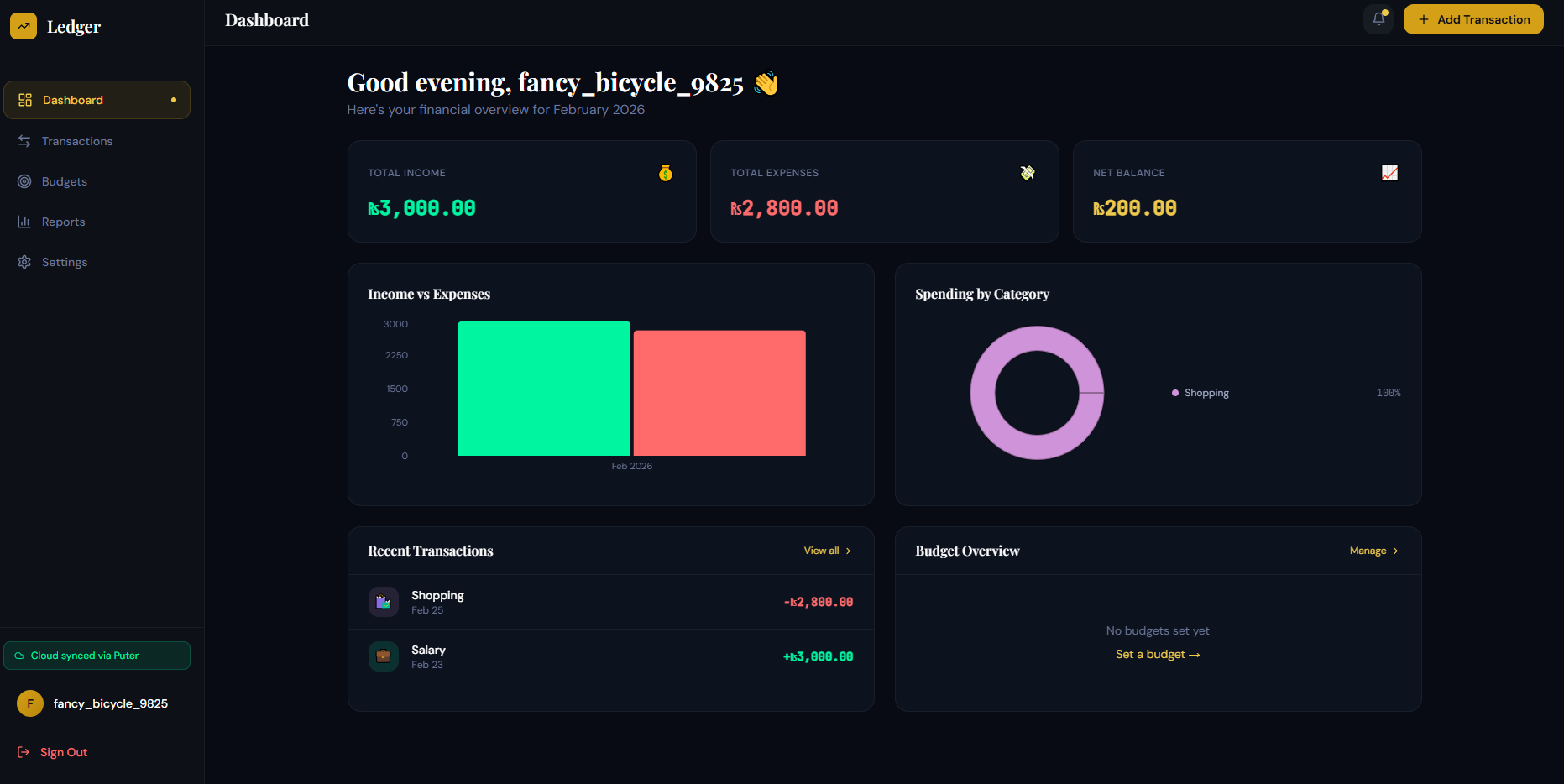Click the money bag icon on Total Income
1564x784 pixels.
666,173
